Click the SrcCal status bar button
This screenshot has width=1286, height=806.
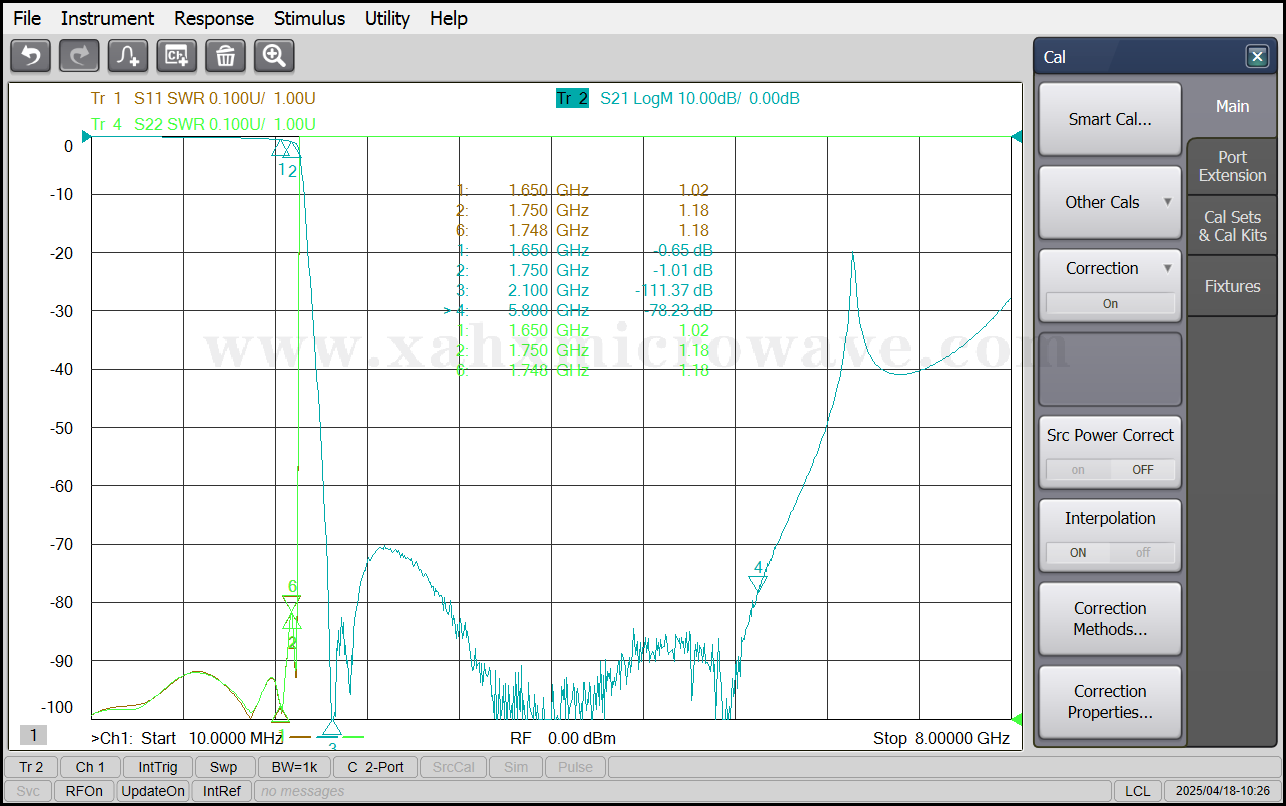click(454, 767)
